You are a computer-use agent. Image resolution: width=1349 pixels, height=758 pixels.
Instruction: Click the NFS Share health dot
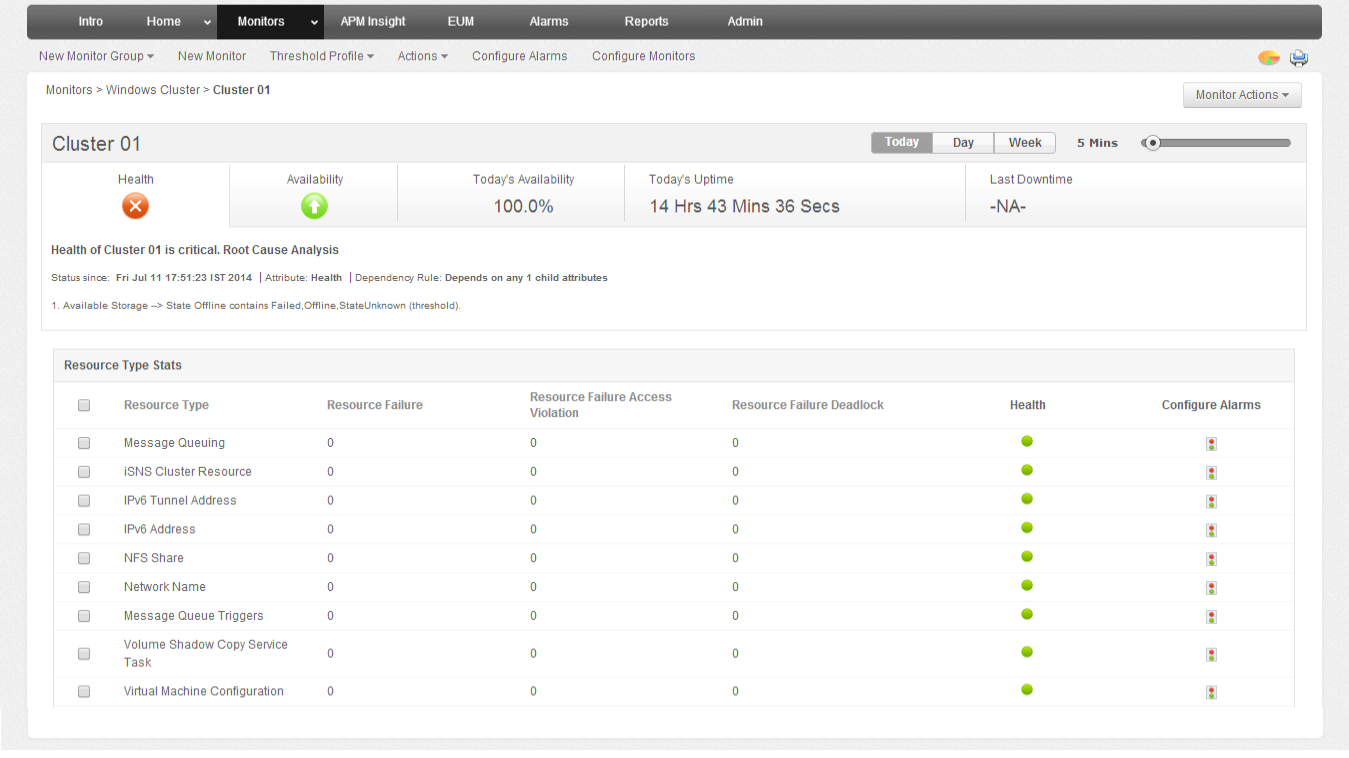[x=1027, y=557]
